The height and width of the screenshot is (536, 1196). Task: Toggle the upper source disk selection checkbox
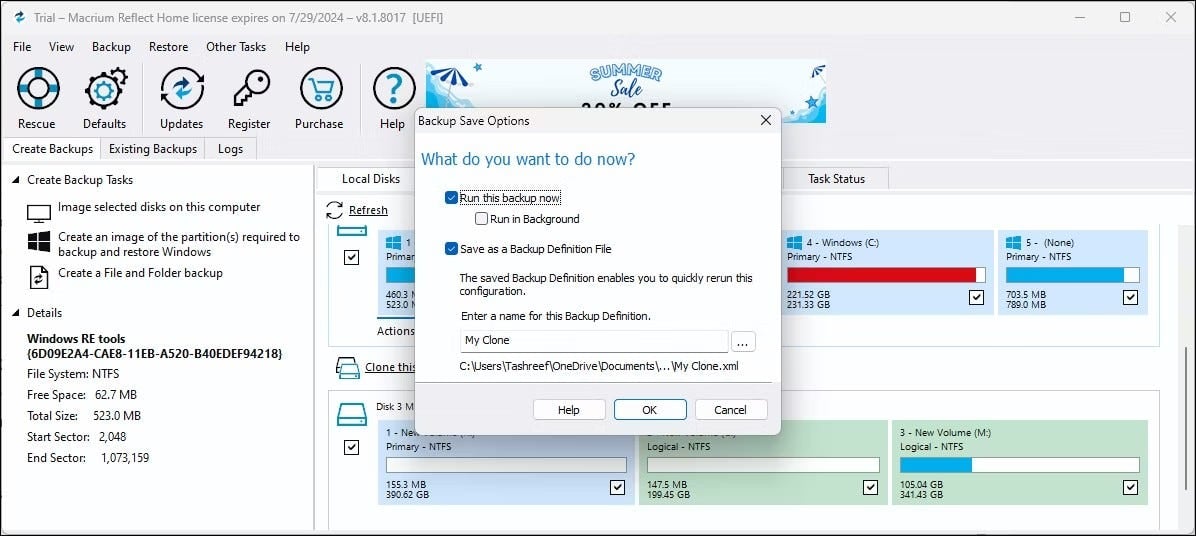pyautogui.click(x=351, y=258)
